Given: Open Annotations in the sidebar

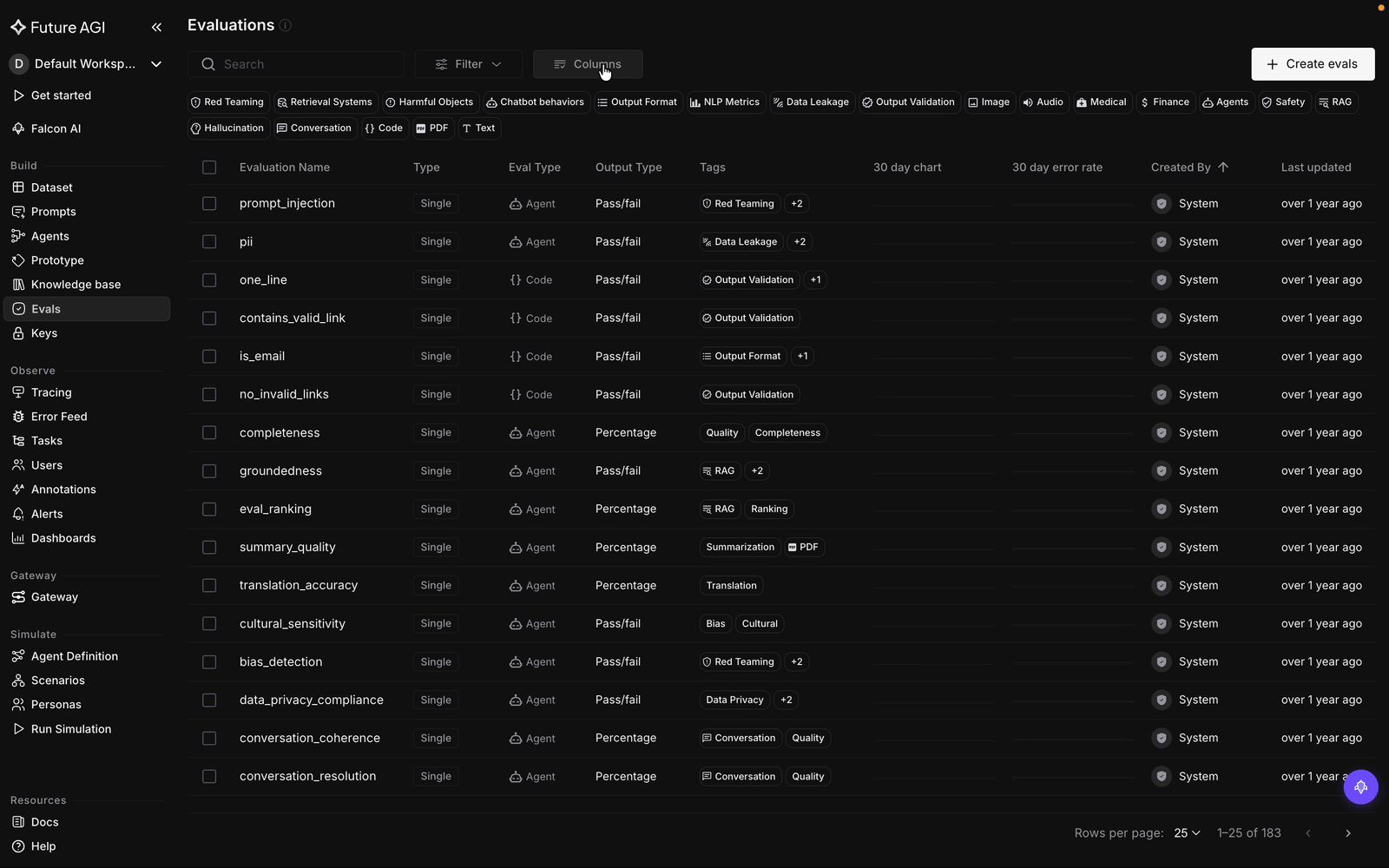Looking at the screenshot, I should click(87, 490).
